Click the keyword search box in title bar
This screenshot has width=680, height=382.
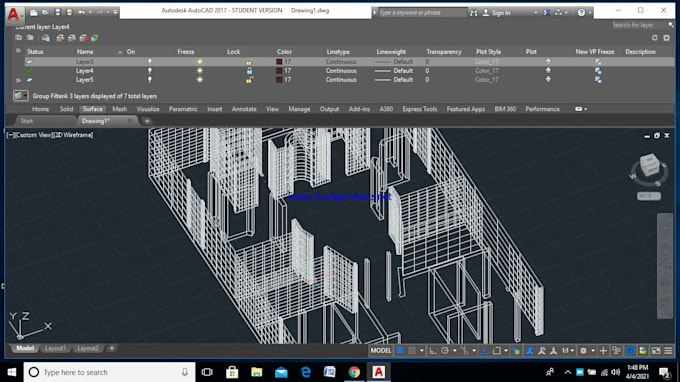click(422, 13)
